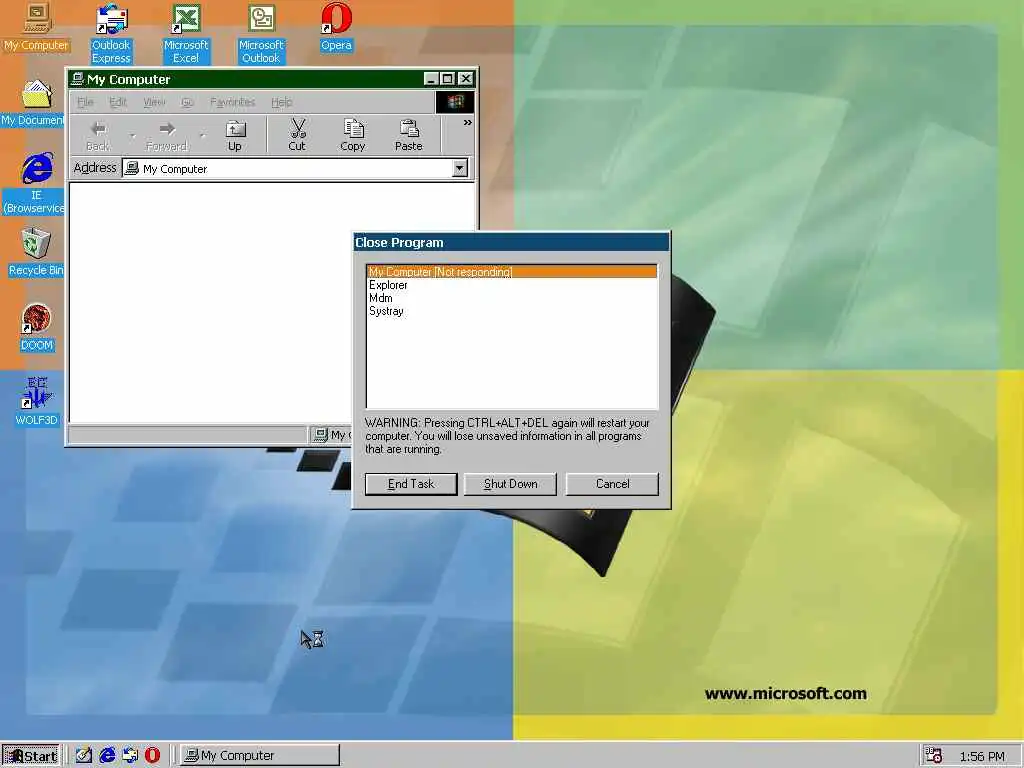The image size is (1024, 768).
Task: Open the Edit menu
Action: [118, 102]
